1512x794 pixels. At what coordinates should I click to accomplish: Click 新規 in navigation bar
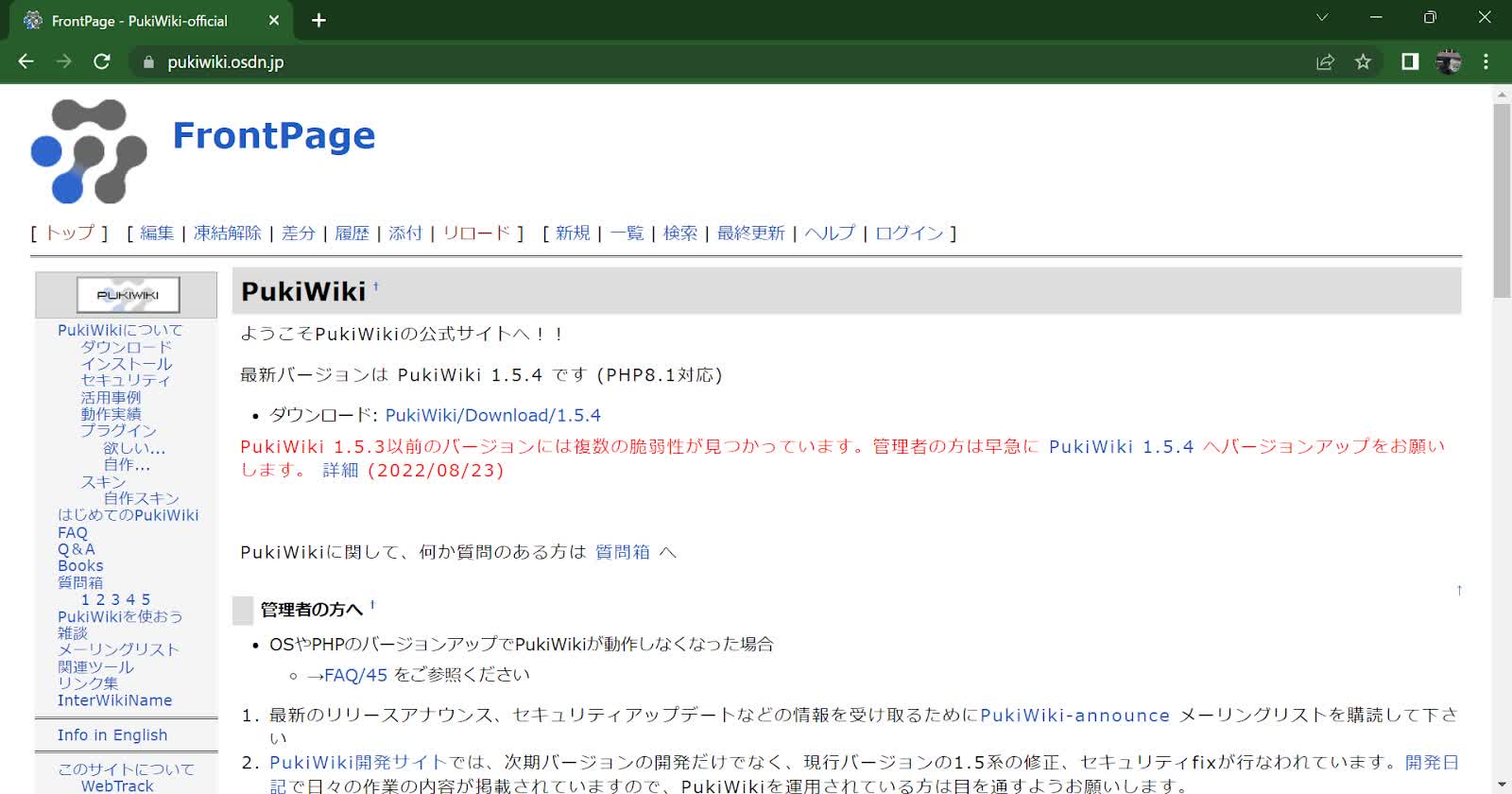pyautogui.click(x=573, y=233)
